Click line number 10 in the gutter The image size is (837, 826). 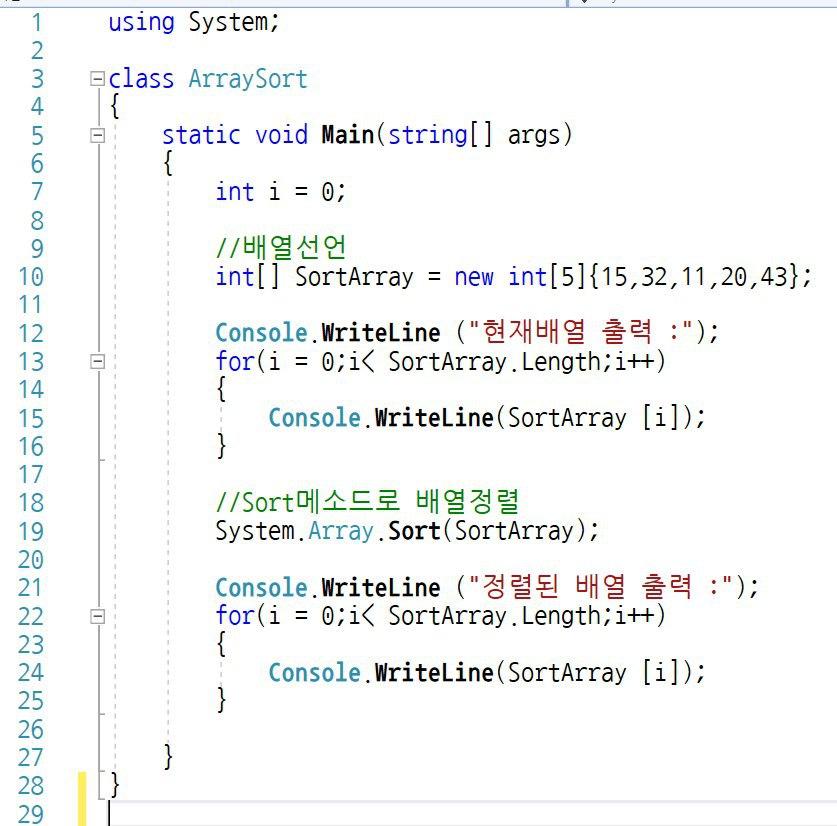[30, 277]
